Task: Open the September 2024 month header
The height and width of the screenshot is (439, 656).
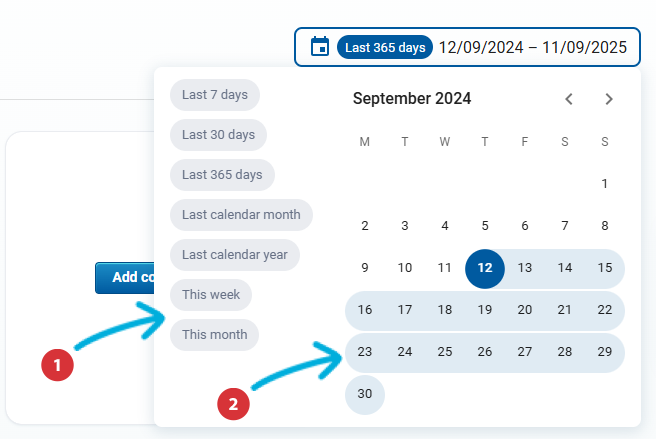Action: [412, 99]
